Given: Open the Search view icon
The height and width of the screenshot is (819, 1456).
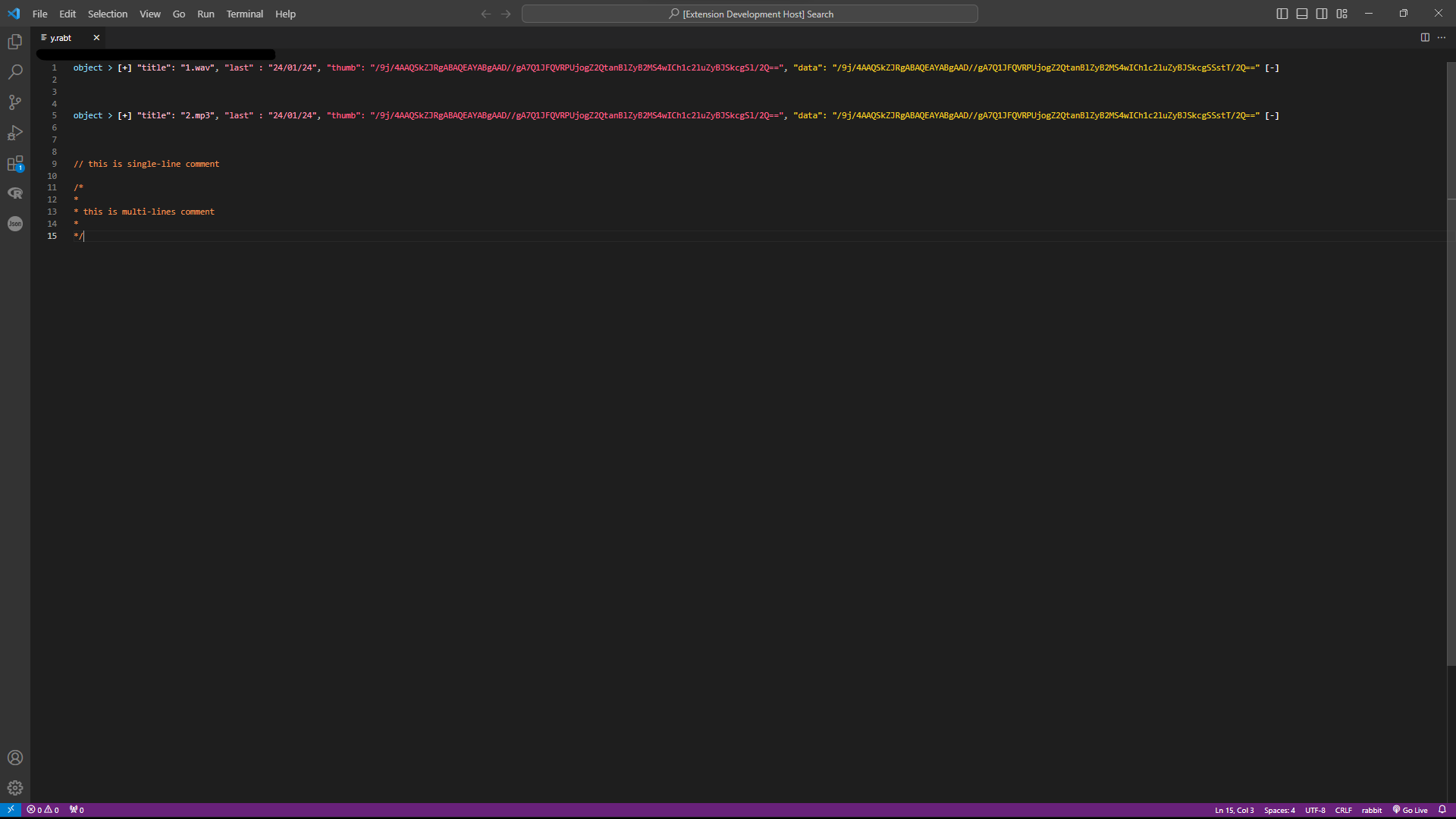Looking at the screenshot, I should tap(15, 72).
